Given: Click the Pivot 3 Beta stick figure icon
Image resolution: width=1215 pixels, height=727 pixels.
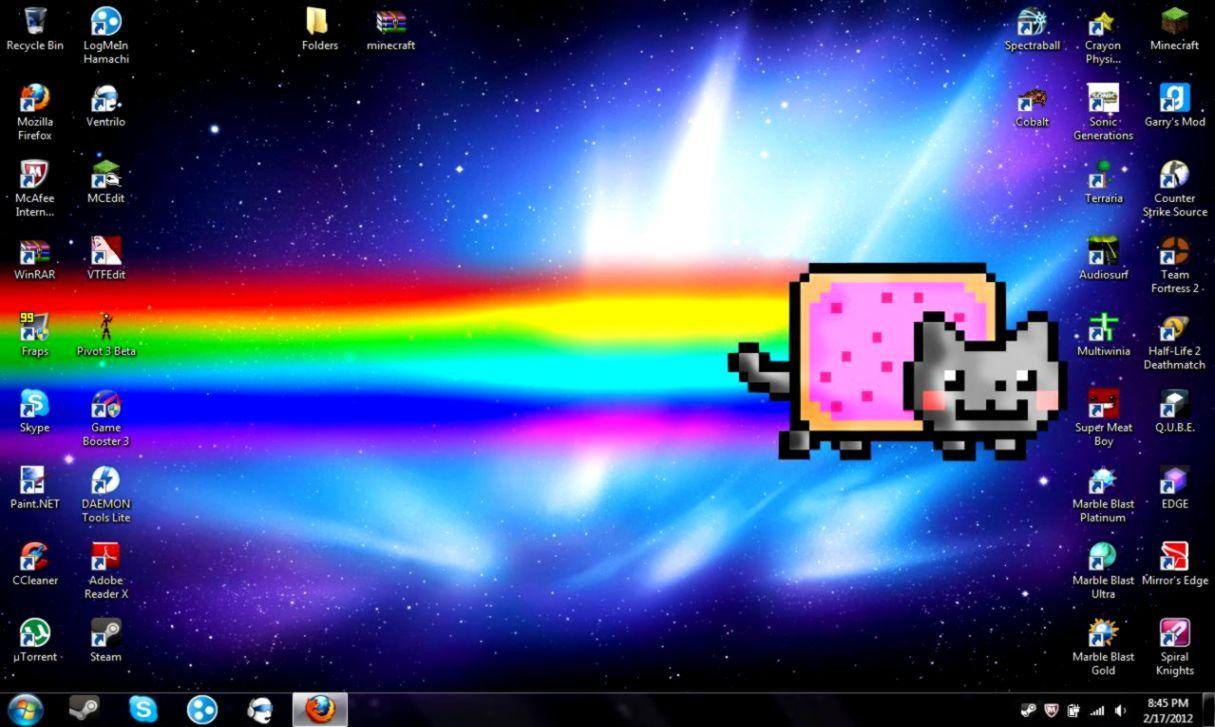Looking at the screenshot, I should 105,327.
